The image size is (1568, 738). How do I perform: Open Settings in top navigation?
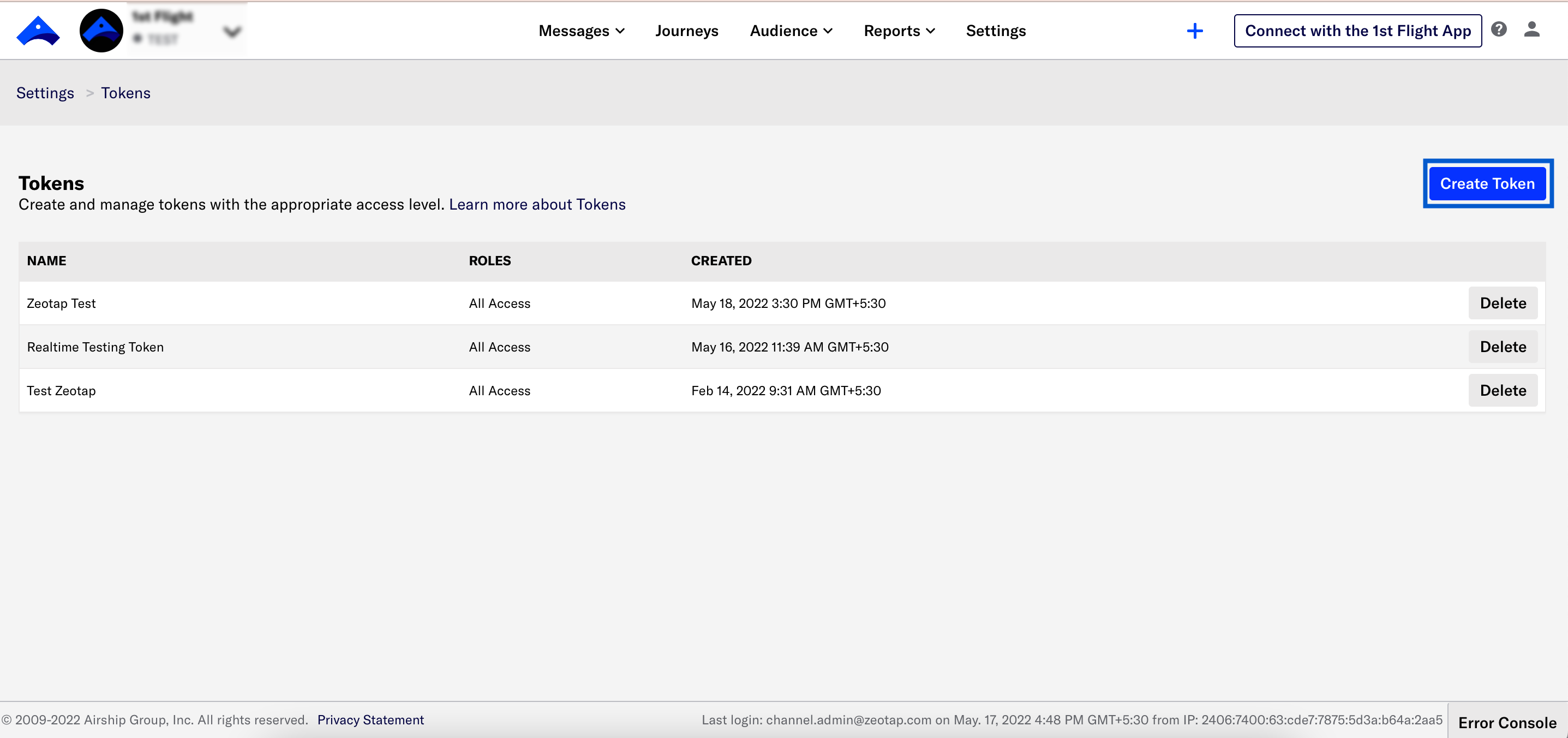(x=996, y=31)
